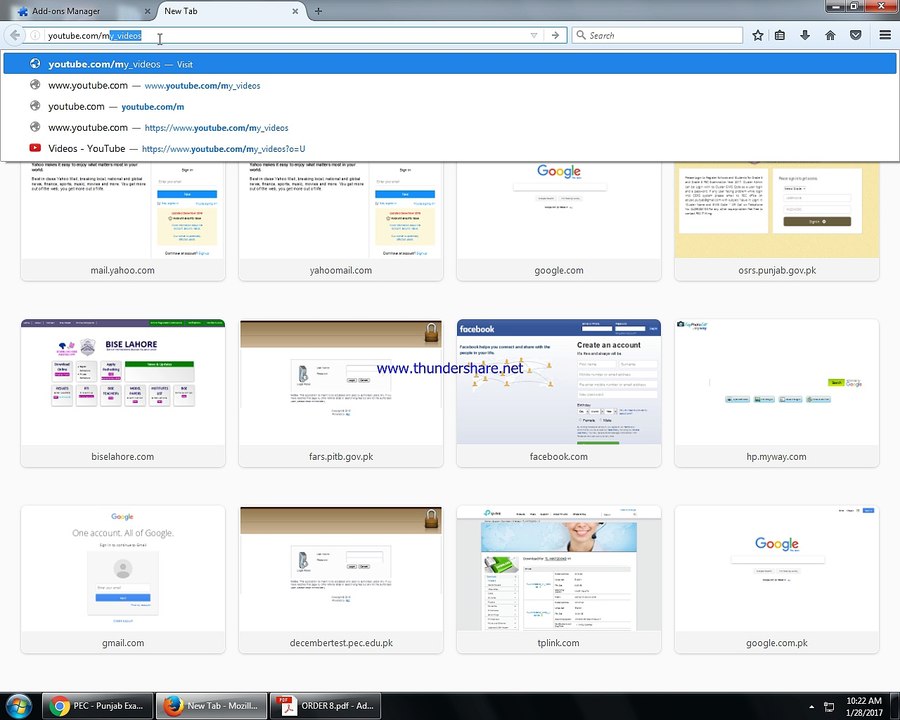Click the Windows Start button
The image size is (900, 720).
tap(18, 706)
